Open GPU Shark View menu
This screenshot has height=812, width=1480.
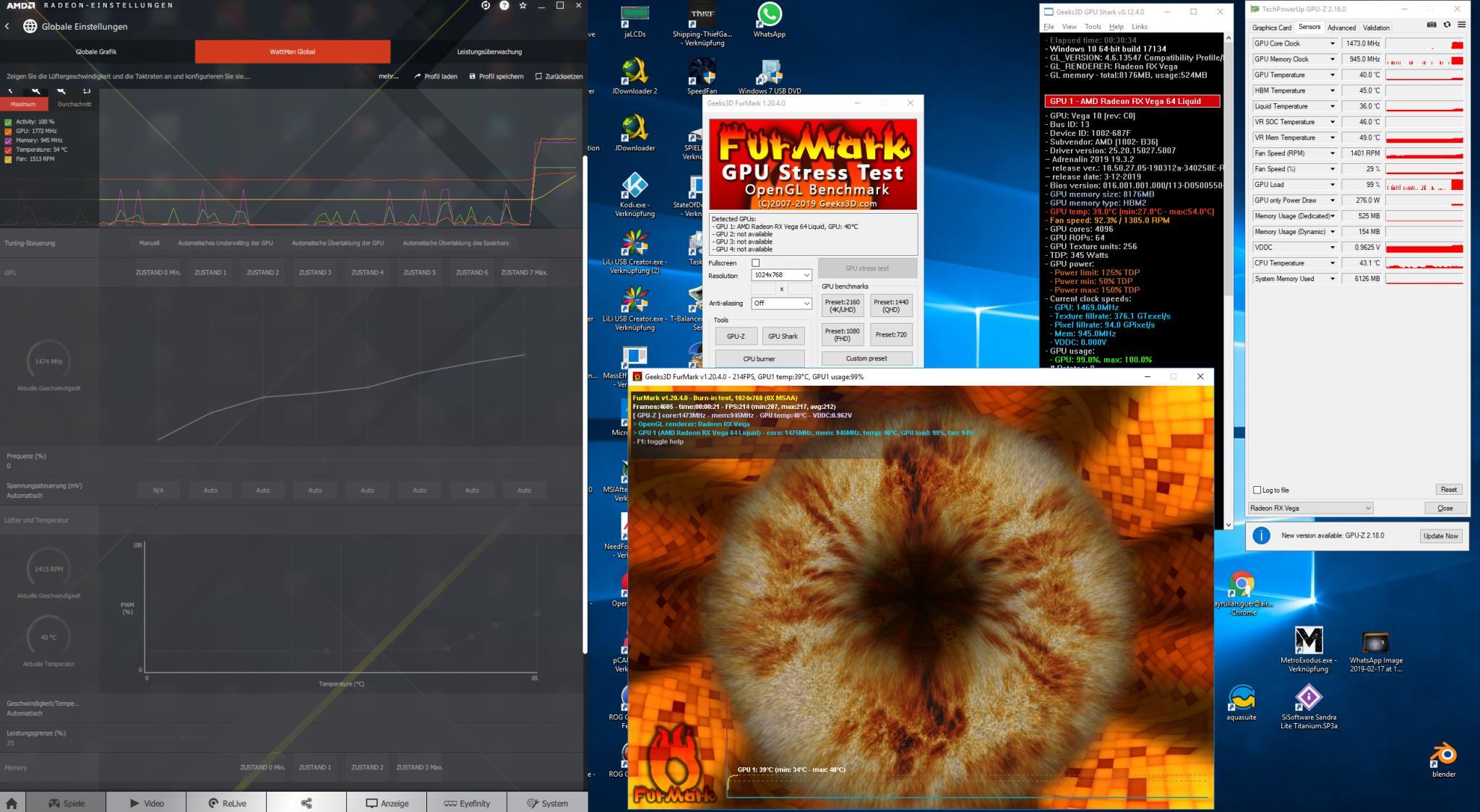pyautogui.click(x=1069, y=27)
